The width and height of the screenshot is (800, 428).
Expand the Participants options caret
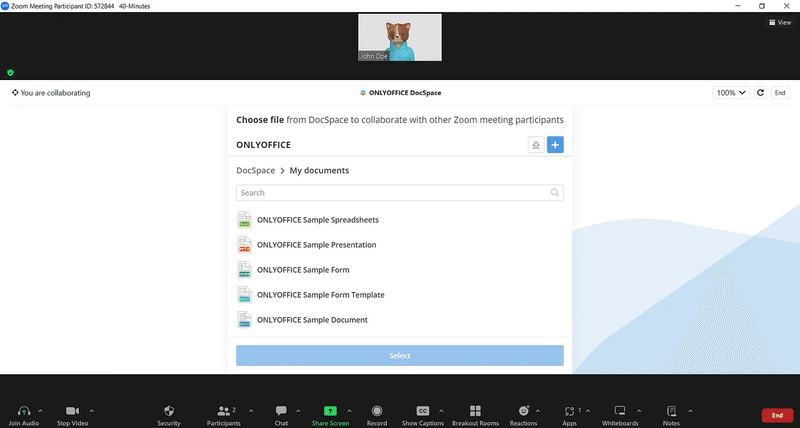click(x=251, y=411)
